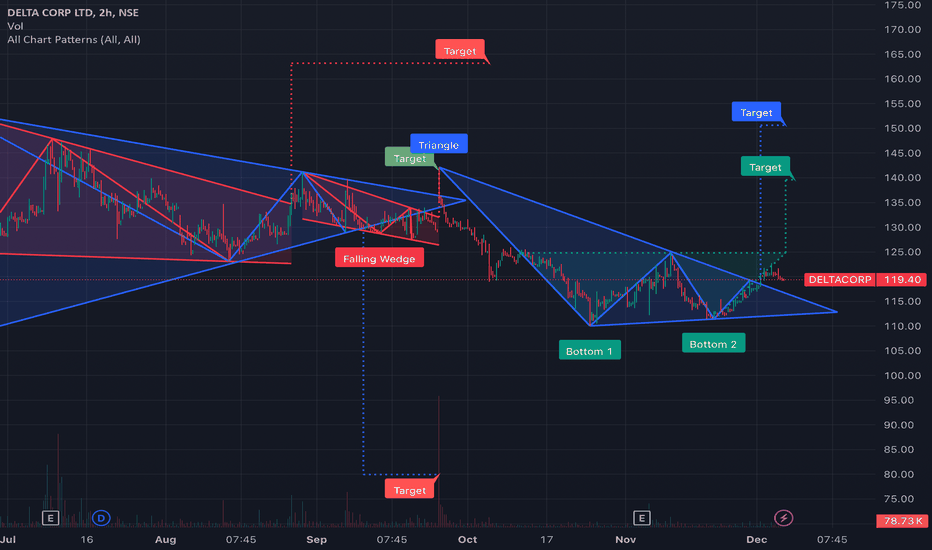Click the Sep label on time axis
This screenshot has height=550, width=932.
[x=316, y=539]
